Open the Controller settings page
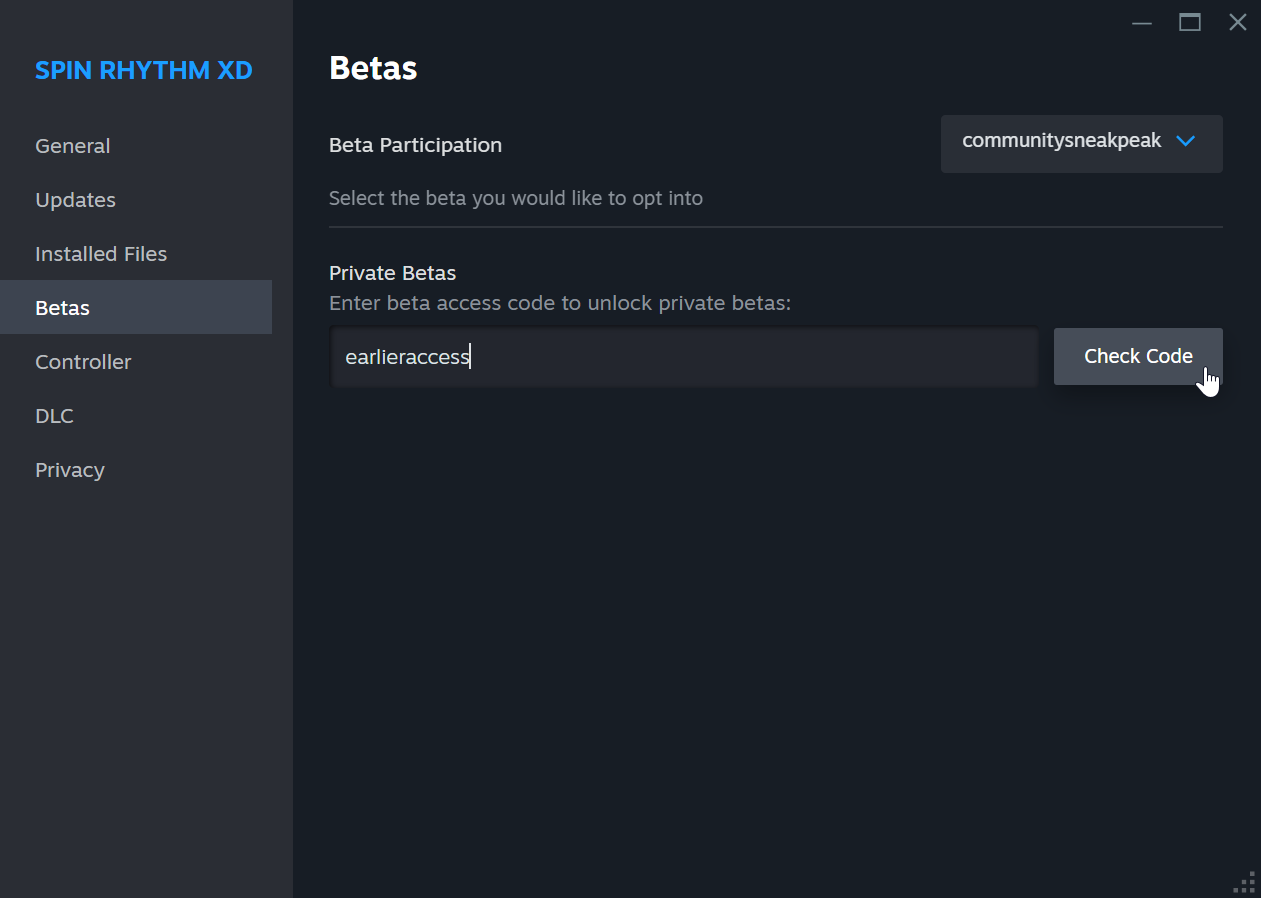Viewport: 1261px width, 898px height. [x=136, y=362]
